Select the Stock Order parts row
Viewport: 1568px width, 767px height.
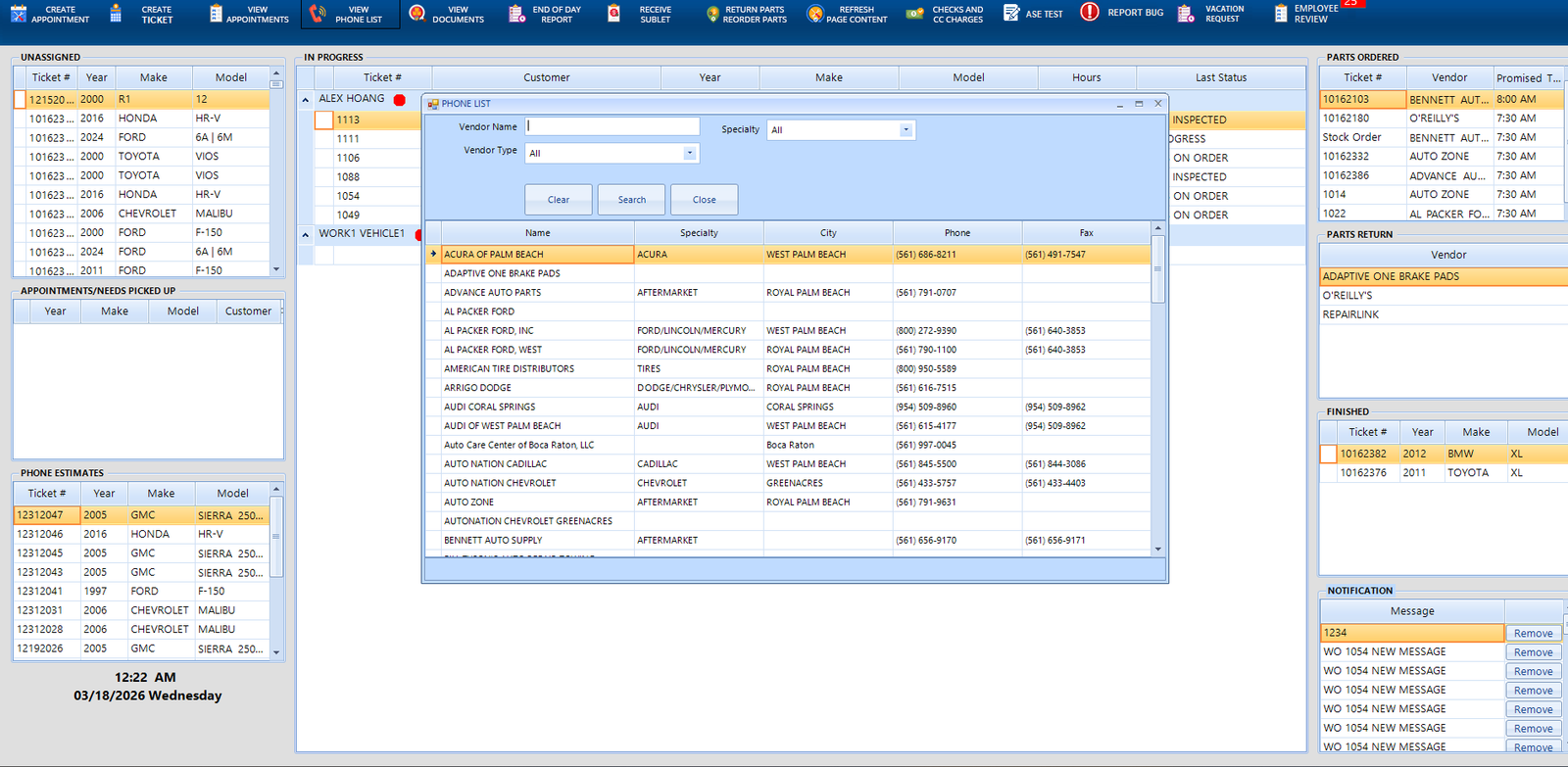pyautogui.click(x=1441, y=138)
